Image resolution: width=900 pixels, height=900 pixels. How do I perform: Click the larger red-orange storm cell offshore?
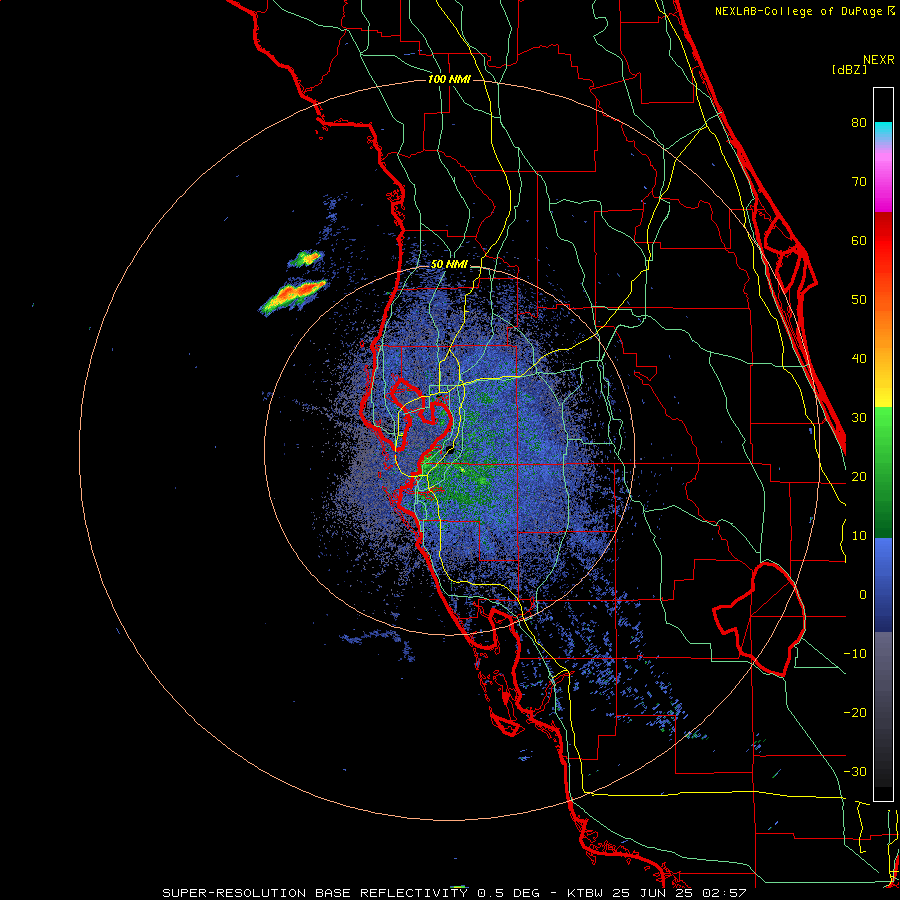293,297
